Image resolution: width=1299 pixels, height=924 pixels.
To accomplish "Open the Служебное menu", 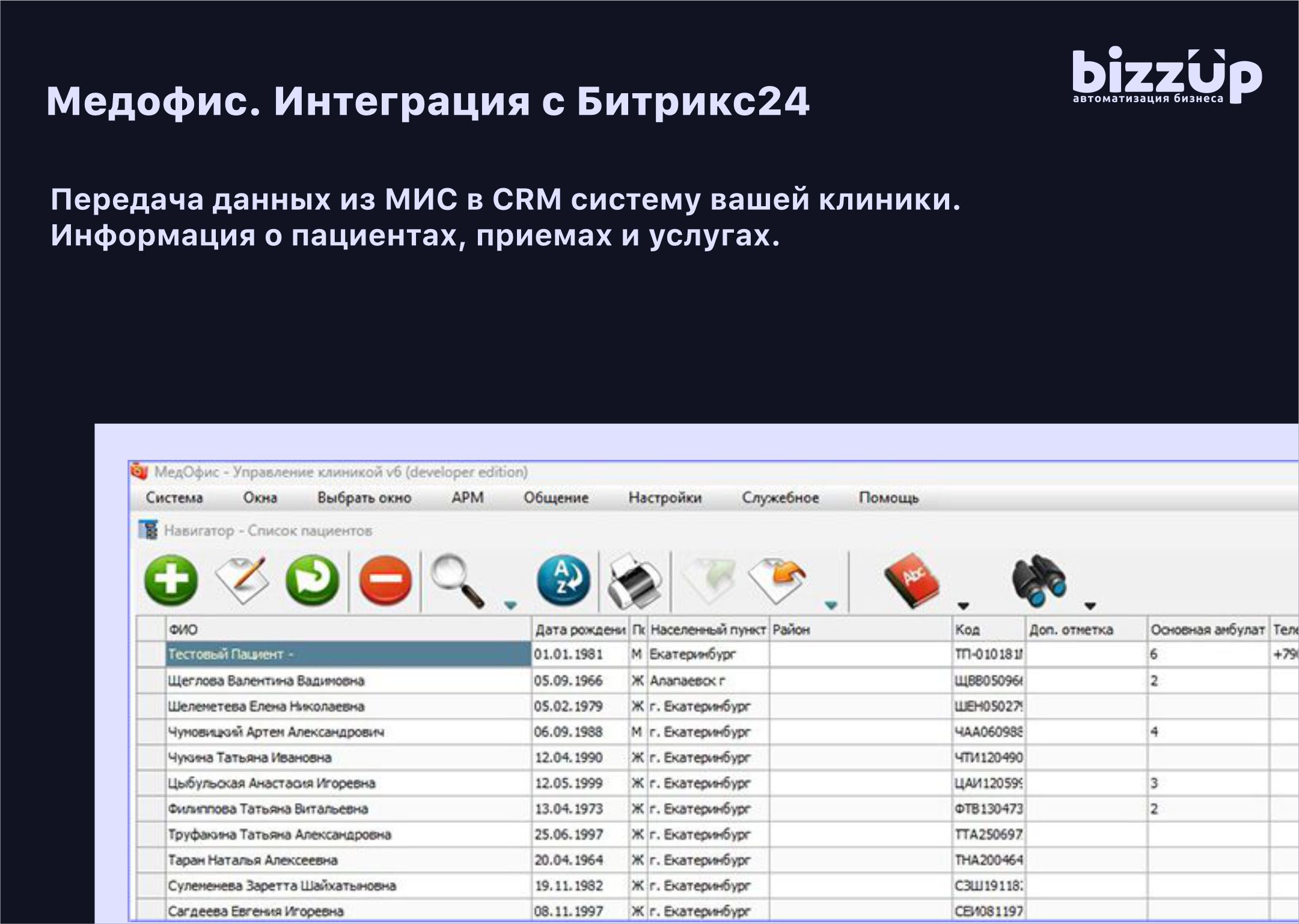I will 780,498.
